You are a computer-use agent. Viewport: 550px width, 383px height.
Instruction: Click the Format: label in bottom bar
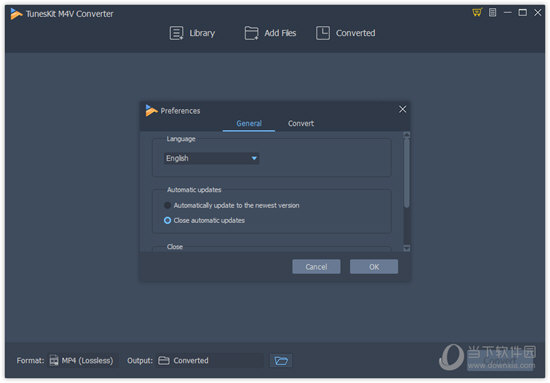point(31,361)
